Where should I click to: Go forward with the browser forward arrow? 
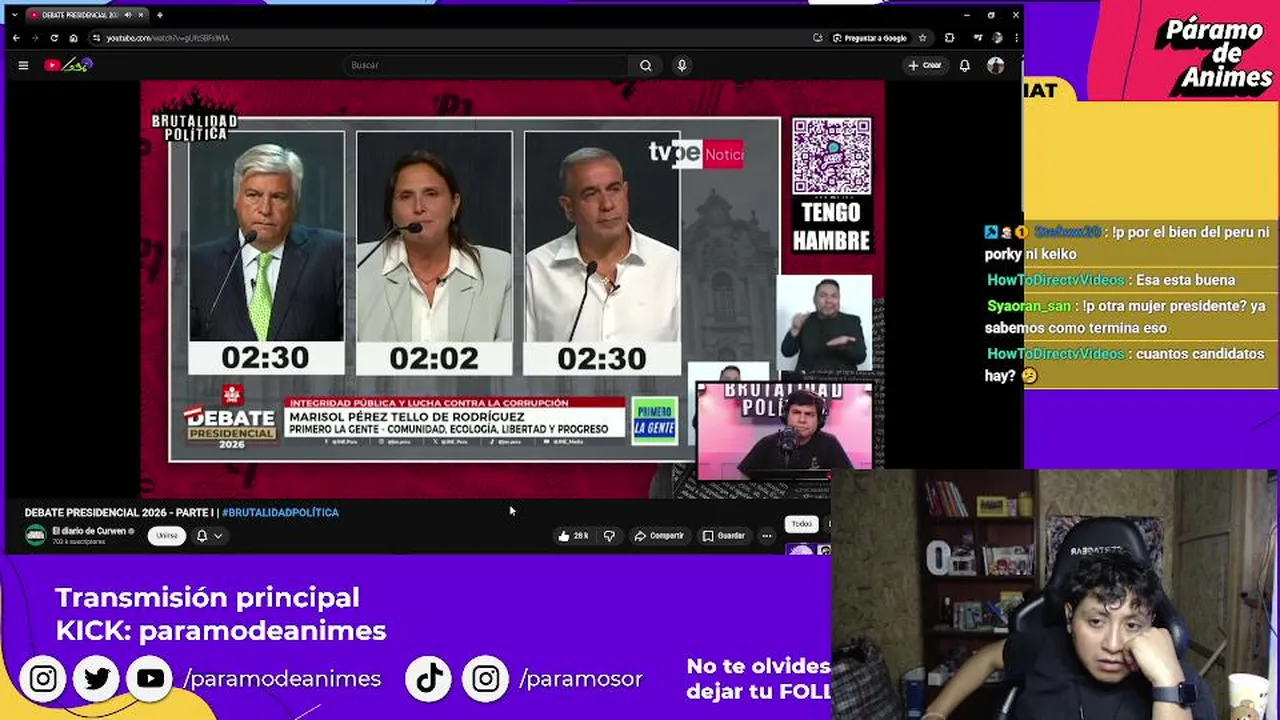coord(35,38)
